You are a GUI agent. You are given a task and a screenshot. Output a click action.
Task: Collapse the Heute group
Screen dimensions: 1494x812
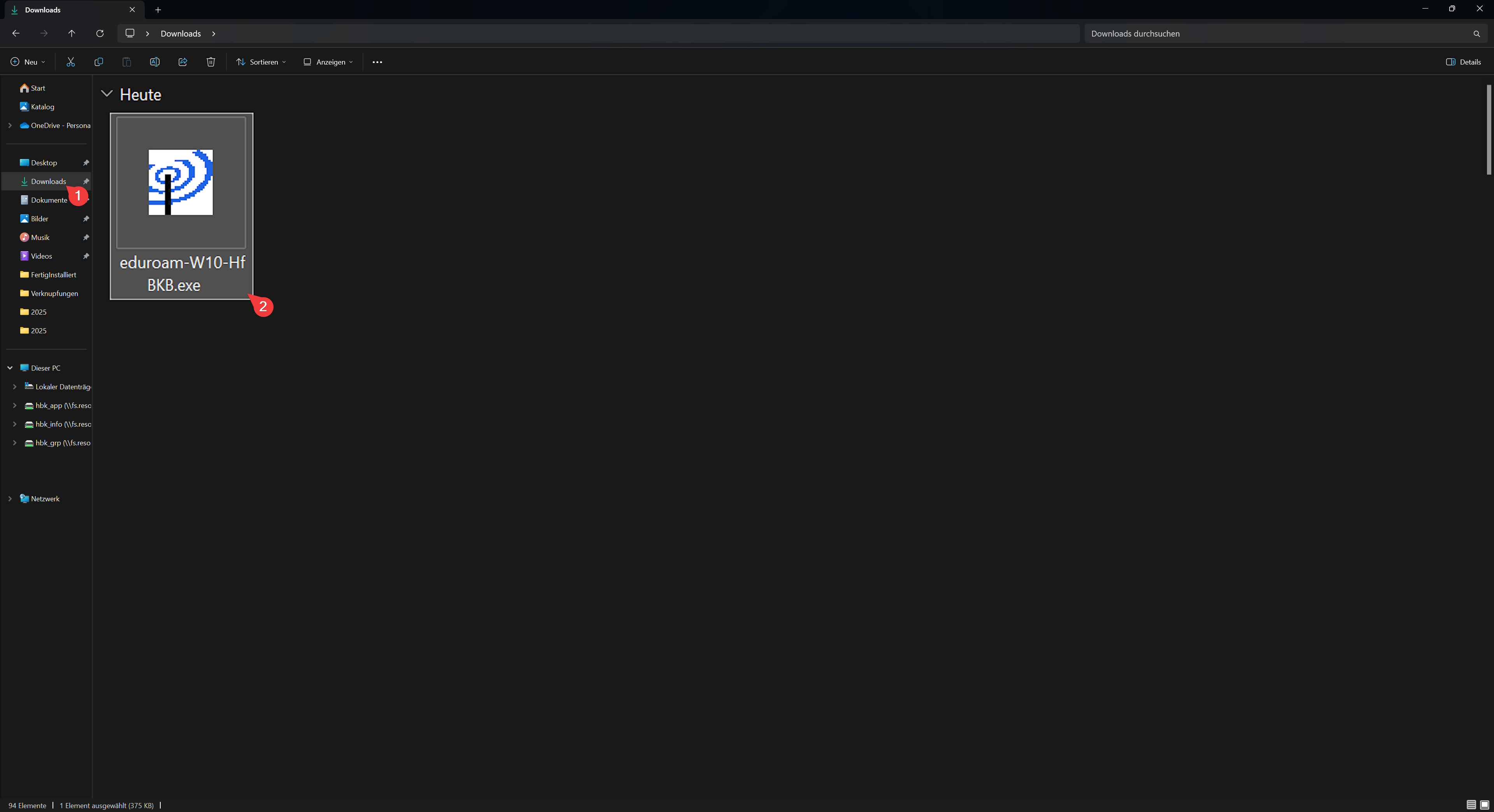(x=107, y=93)
